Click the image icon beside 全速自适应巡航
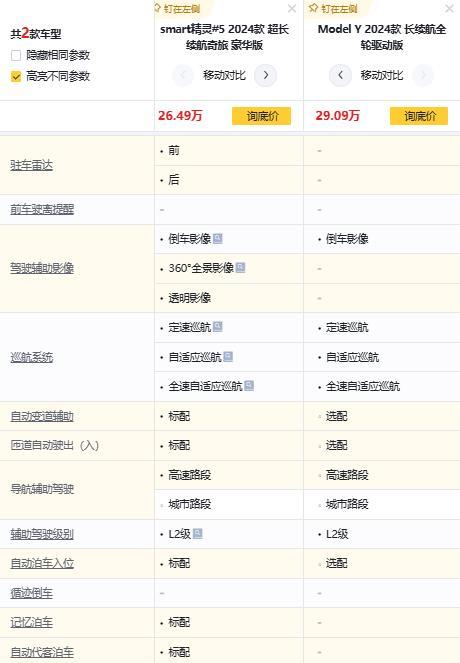Image resolution: width=460 pixels, height=663 pixels. click(249, 386)
